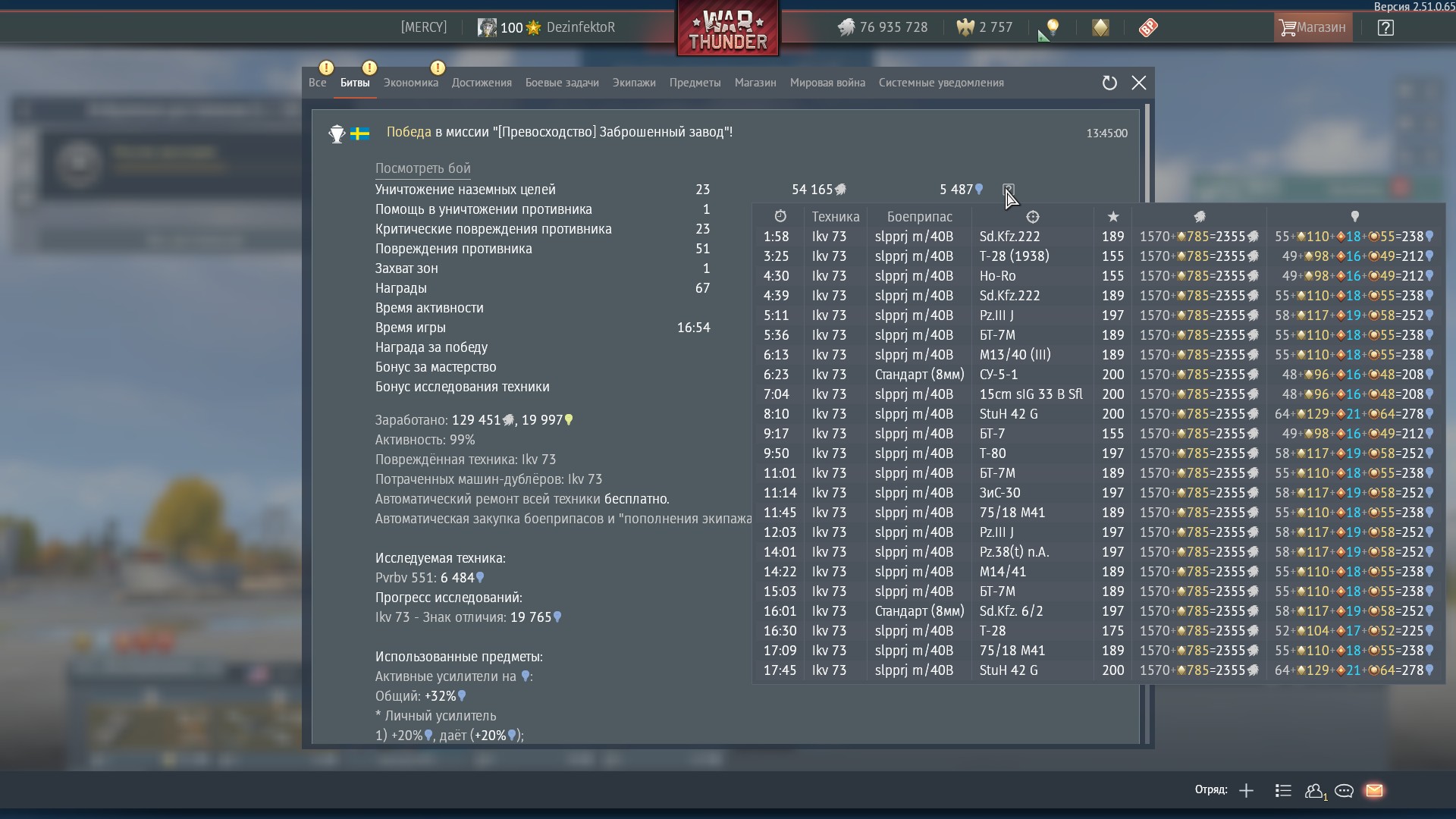Open the Магазин shop button
Screen dimensions: 1456x819
[1313, 28]
